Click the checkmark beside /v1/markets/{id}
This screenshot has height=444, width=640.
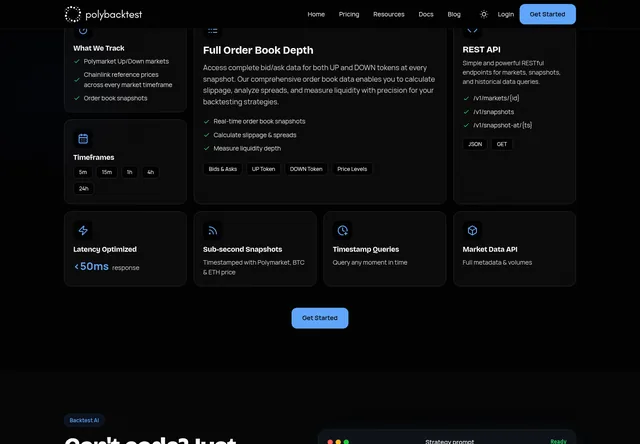coord(466,98)
